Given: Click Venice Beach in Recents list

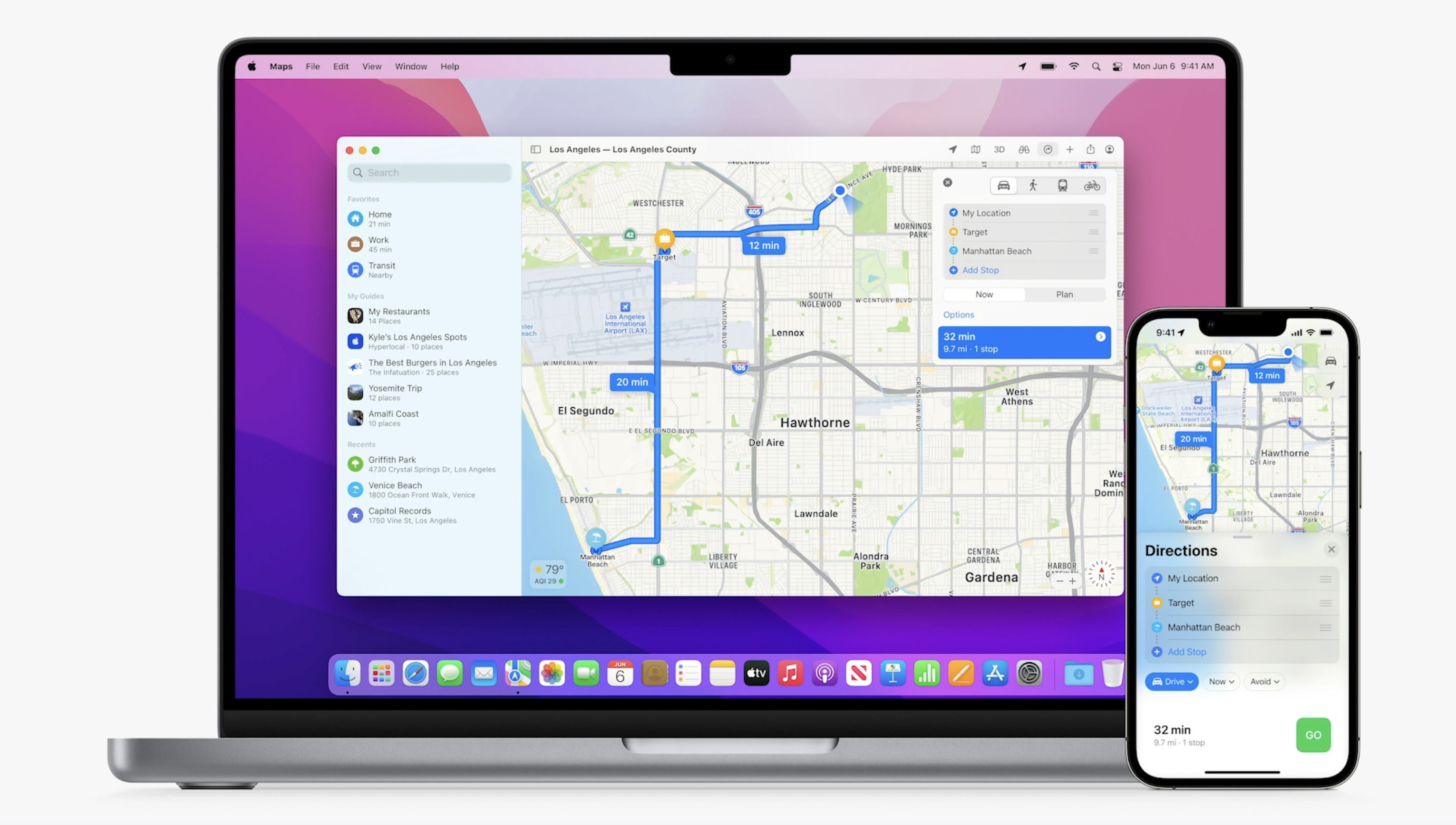Looking at the screenshot, I should (x=395, y=489).
